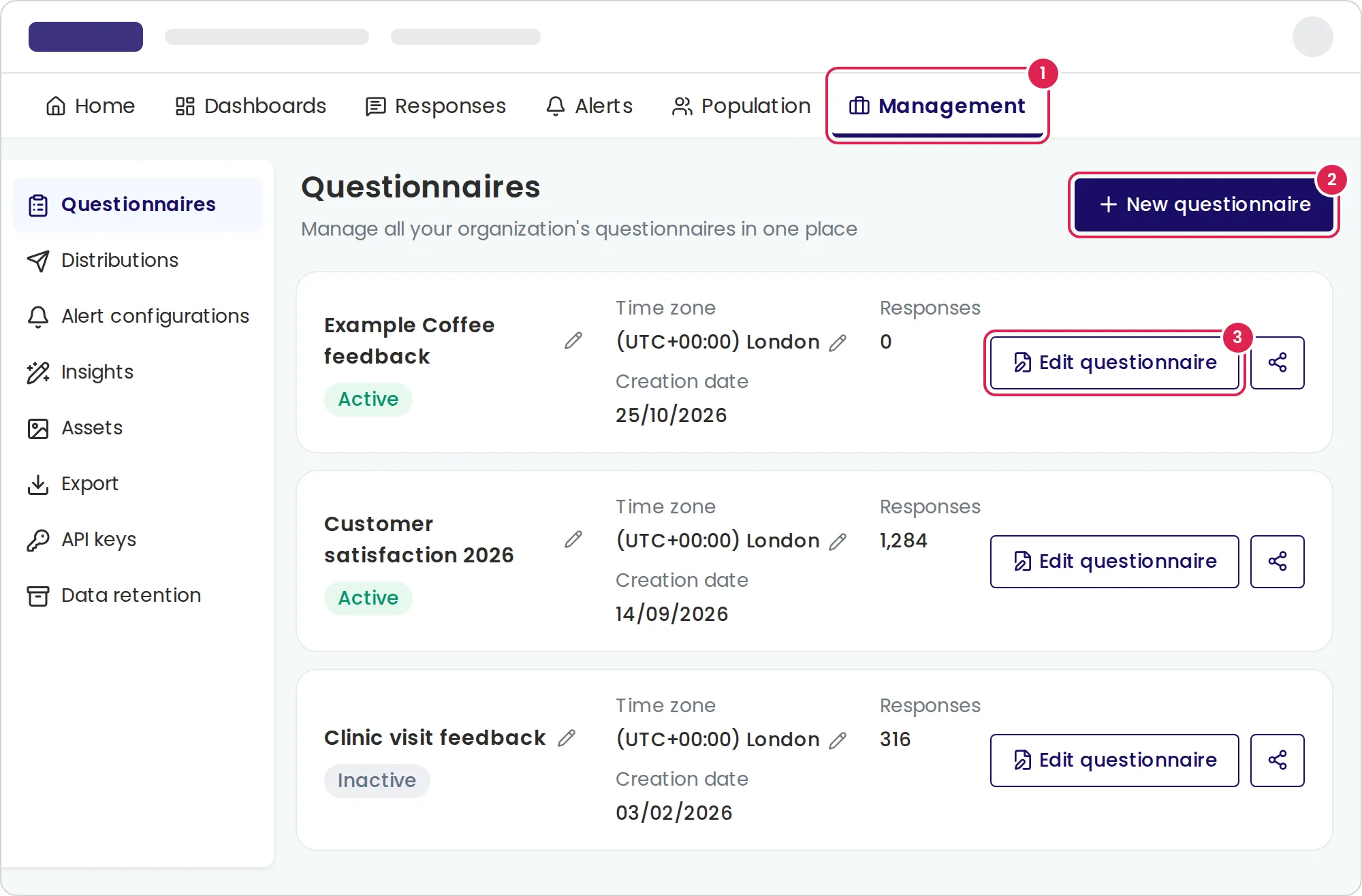Click the 1,284 responses count

(x=903, y=541)
